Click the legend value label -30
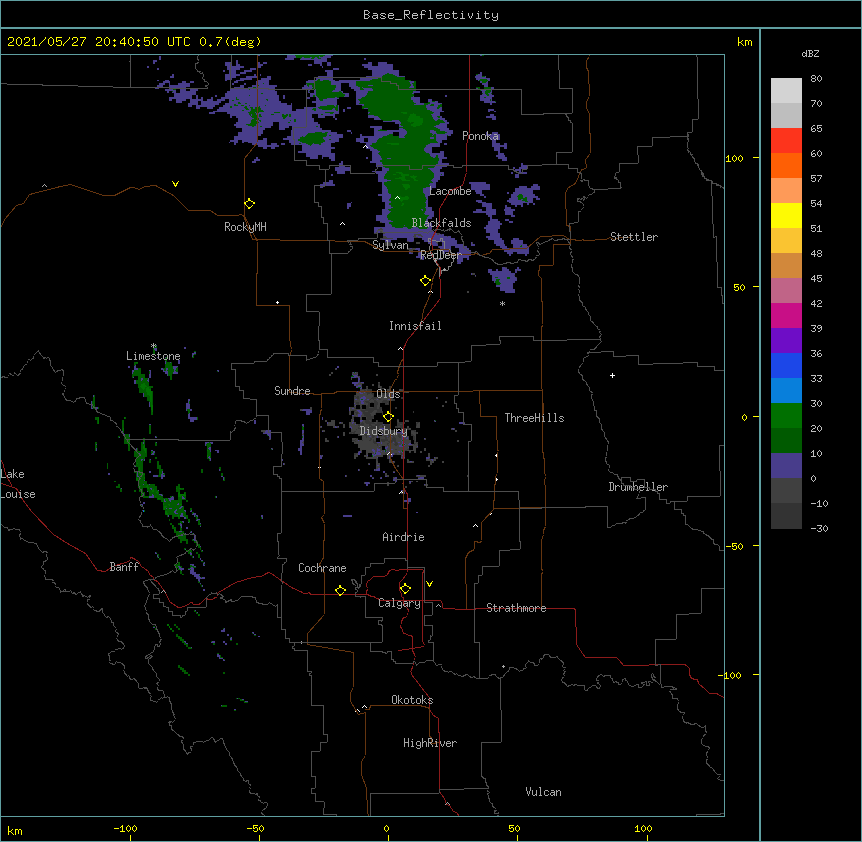862x842 pixels. click(x=819, y=528)
